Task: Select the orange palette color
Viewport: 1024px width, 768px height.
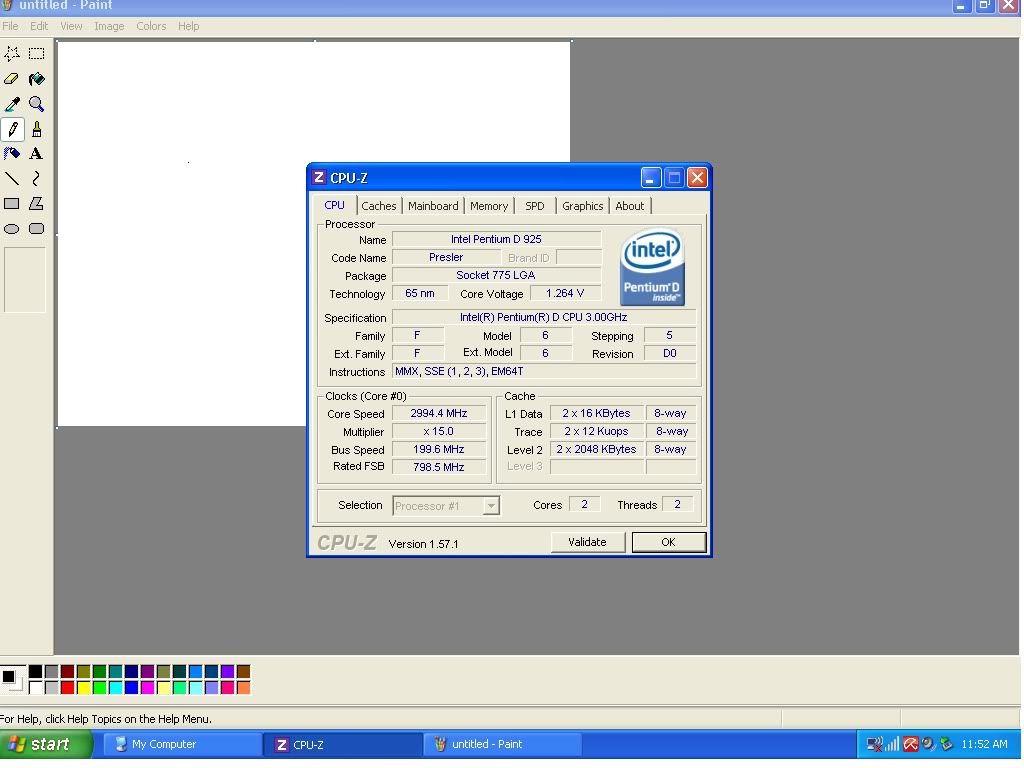Action: coord(244,687)
